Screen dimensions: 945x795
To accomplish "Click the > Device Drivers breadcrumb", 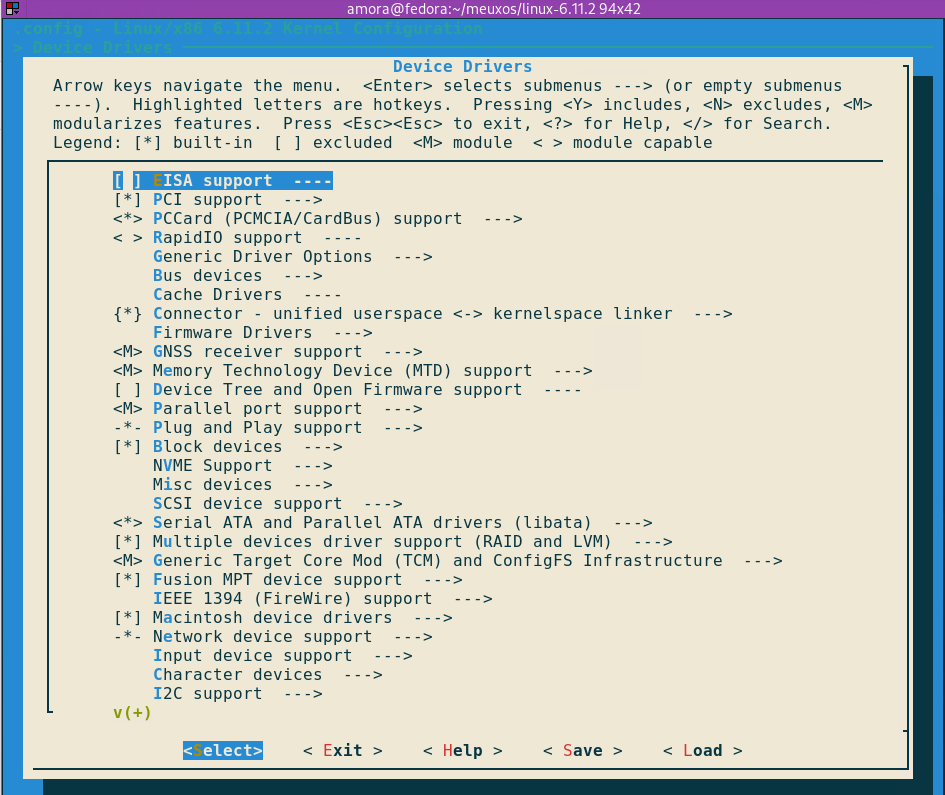I will [x=93, y=47].
